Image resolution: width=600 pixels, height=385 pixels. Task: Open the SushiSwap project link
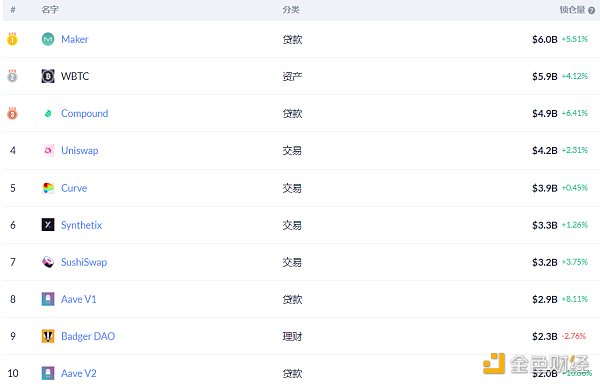[84, 262]
